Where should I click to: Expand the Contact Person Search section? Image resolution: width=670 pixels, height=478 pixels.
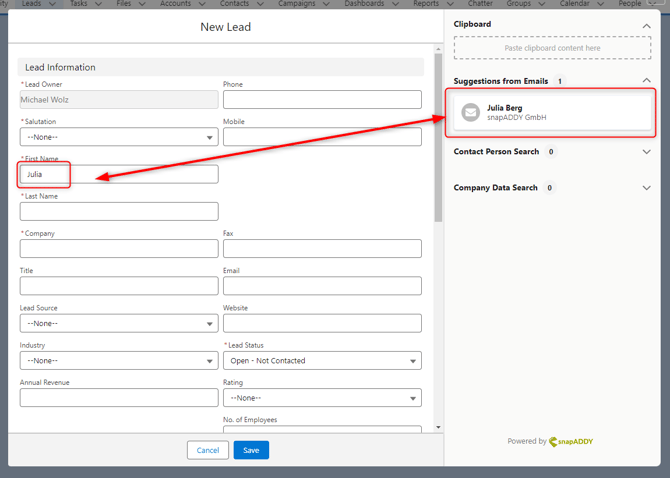646,152
